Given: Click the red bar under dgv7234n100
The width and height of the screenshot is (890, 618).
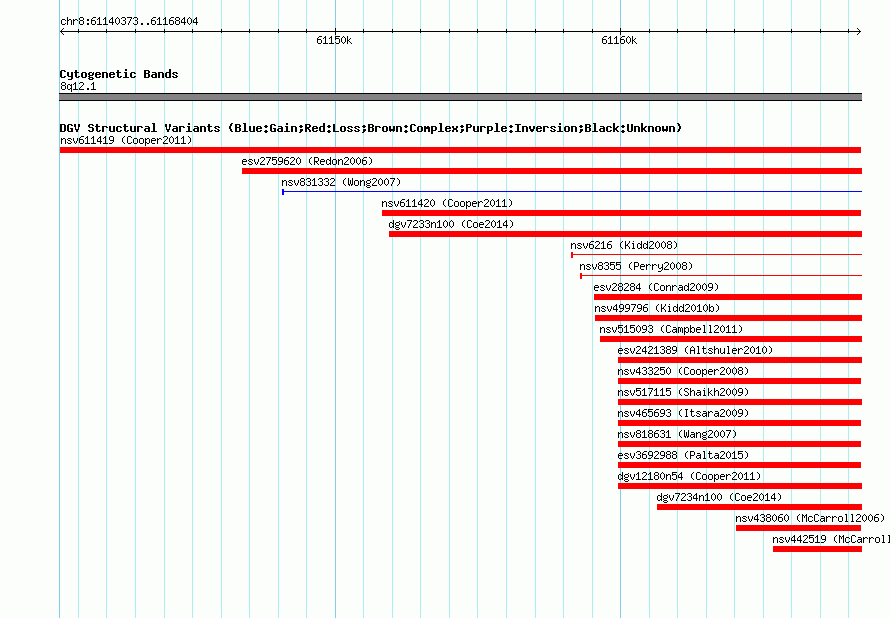Looking at the screenshot, I should tap(759, 507).
